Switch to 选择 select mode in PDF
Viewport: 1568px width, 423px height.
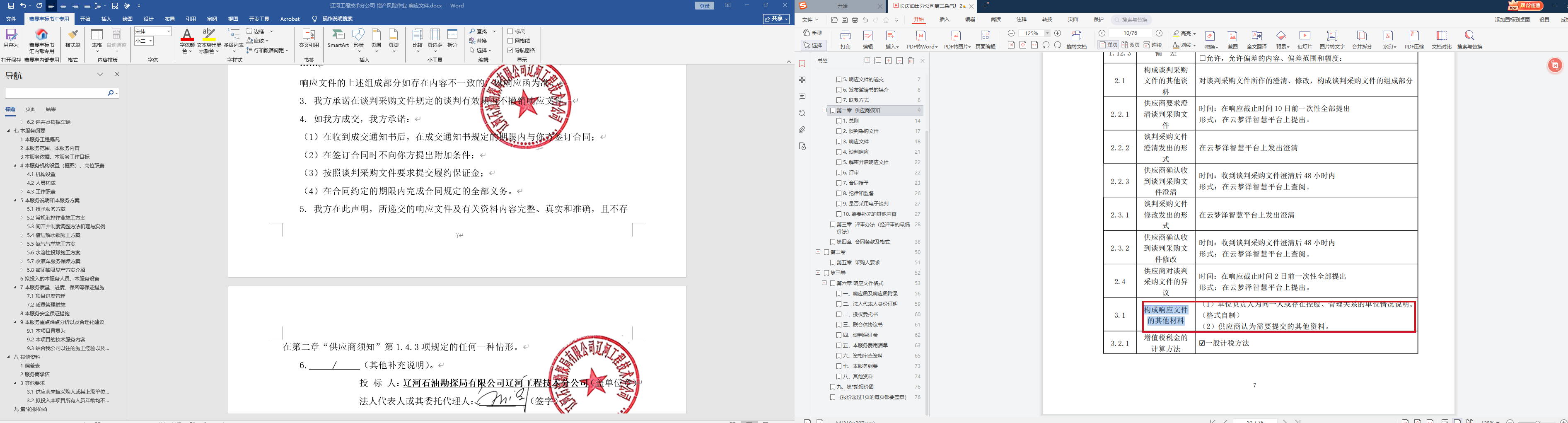click(x=813, y=45)
